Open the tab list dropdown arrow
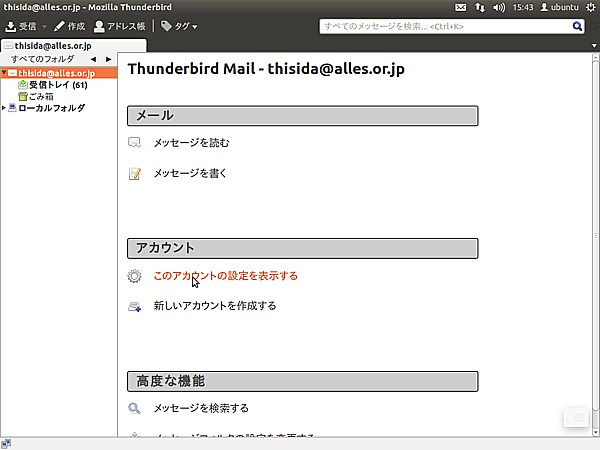The width and height of the screenshot is (600, 450). [594, 46]
